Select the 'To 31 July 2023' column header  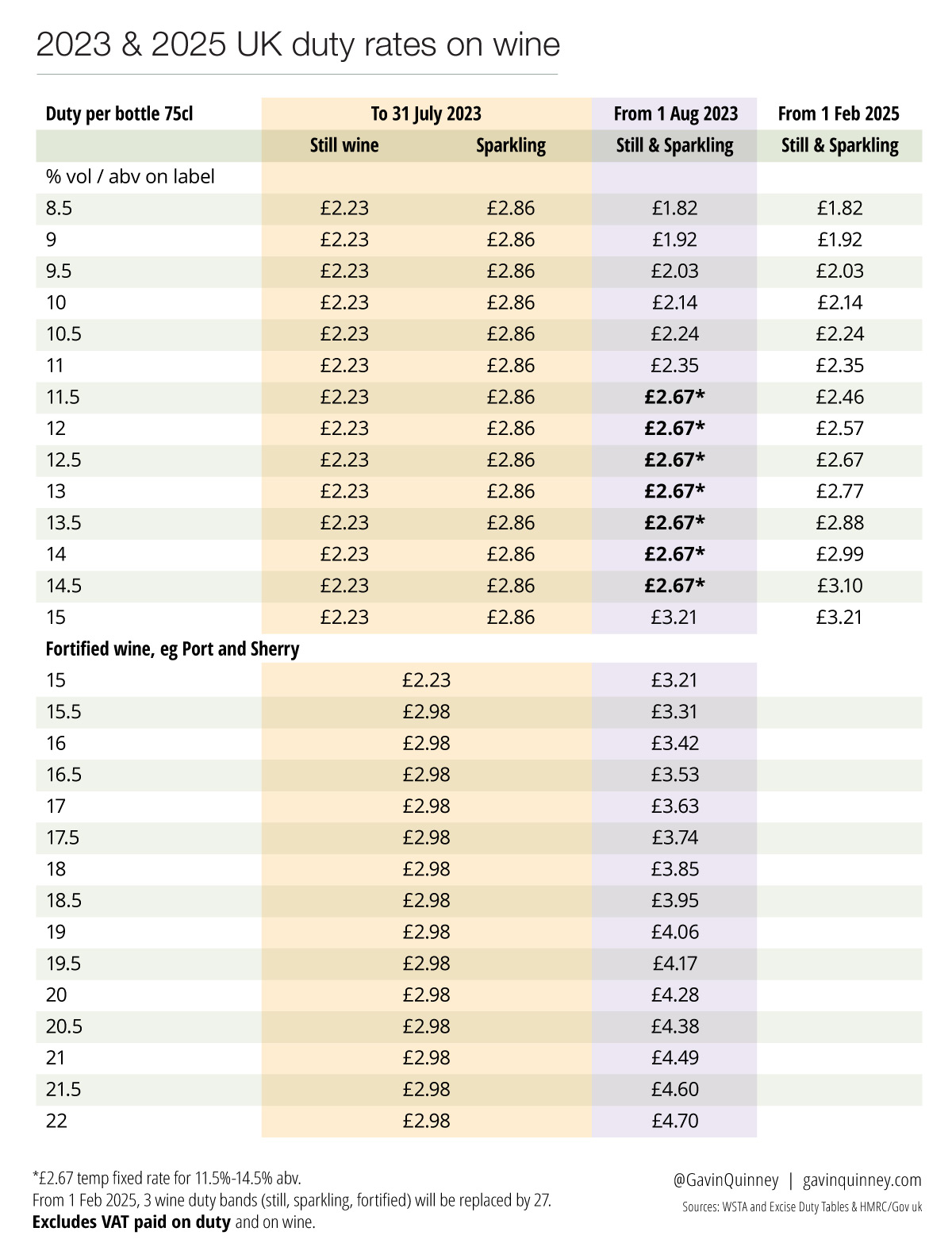tap(426, 114)
